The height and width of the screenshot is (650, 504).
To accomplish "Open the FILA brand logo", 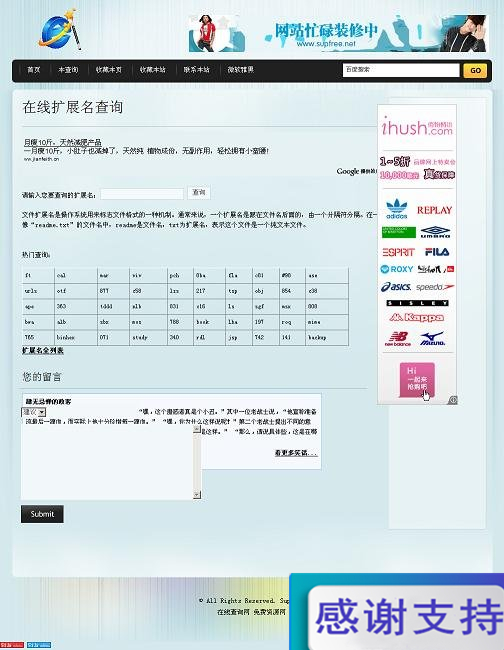I will click(x=437, y=252).
